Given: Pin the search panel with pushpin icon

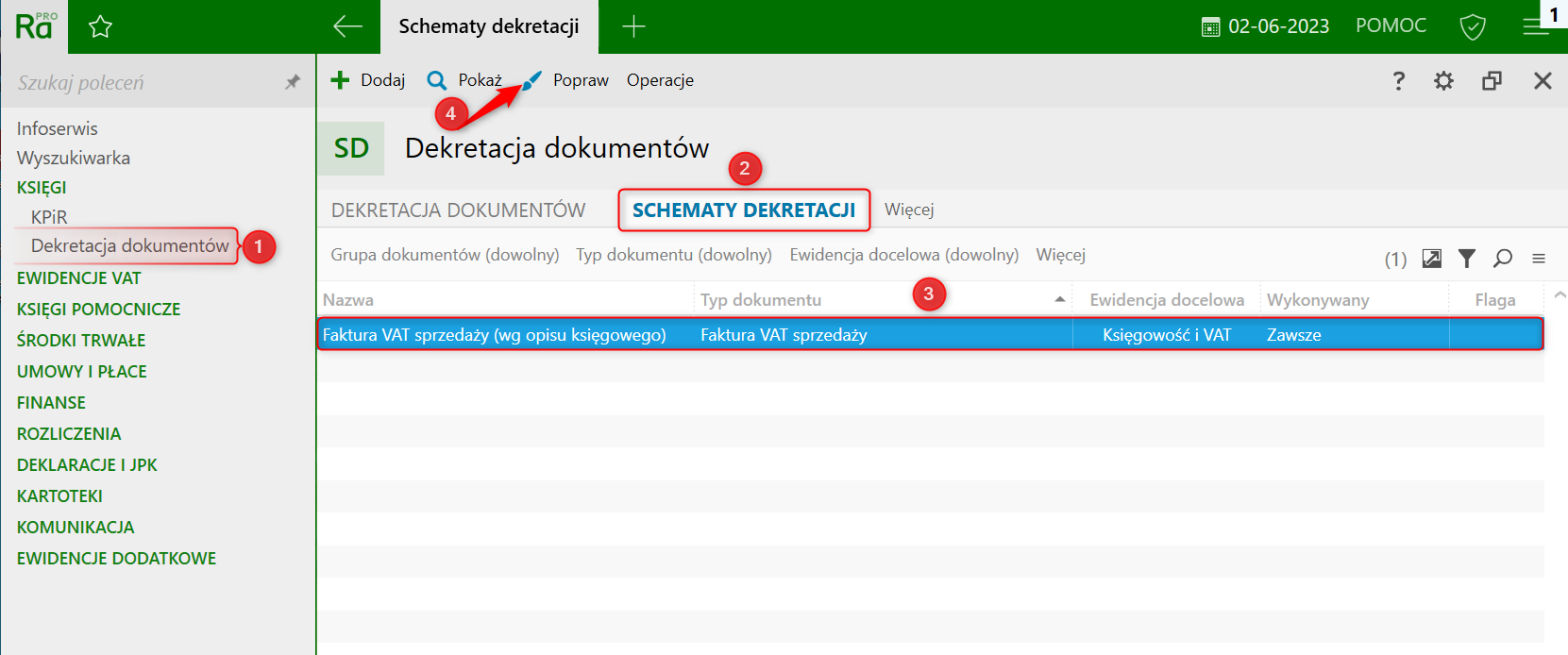Looking at the screenshot, I should coord(293,82).
